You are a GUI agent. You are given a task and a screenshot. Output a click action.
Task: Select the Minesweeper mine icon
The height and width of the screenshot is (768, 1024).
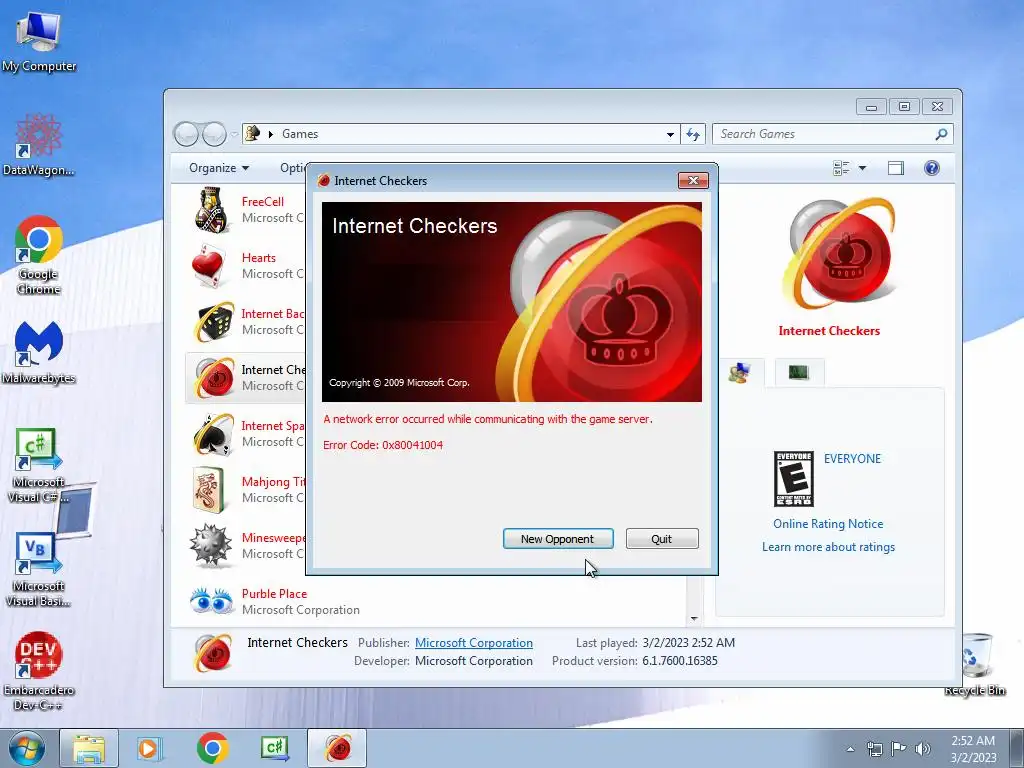point(211,545)
